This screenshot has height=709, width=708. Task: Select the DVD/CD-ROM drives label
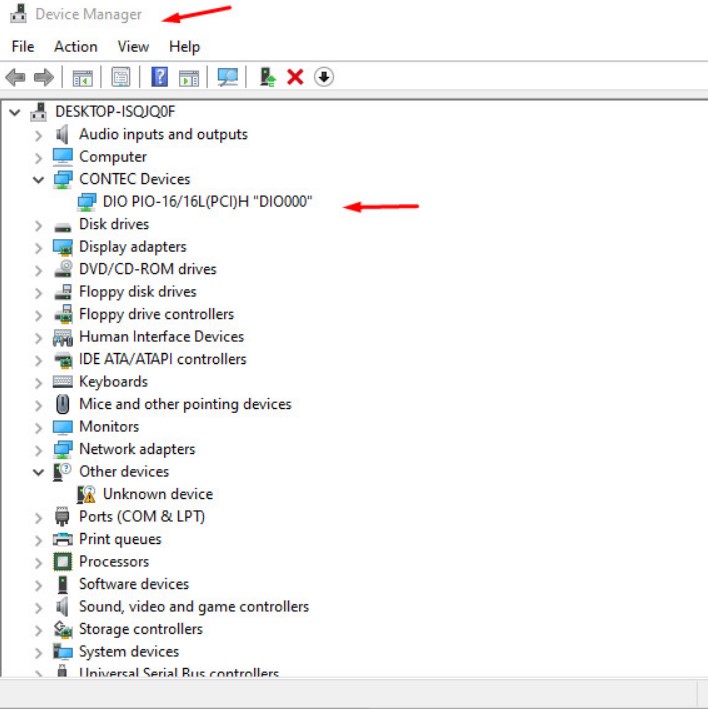(147, 269)
